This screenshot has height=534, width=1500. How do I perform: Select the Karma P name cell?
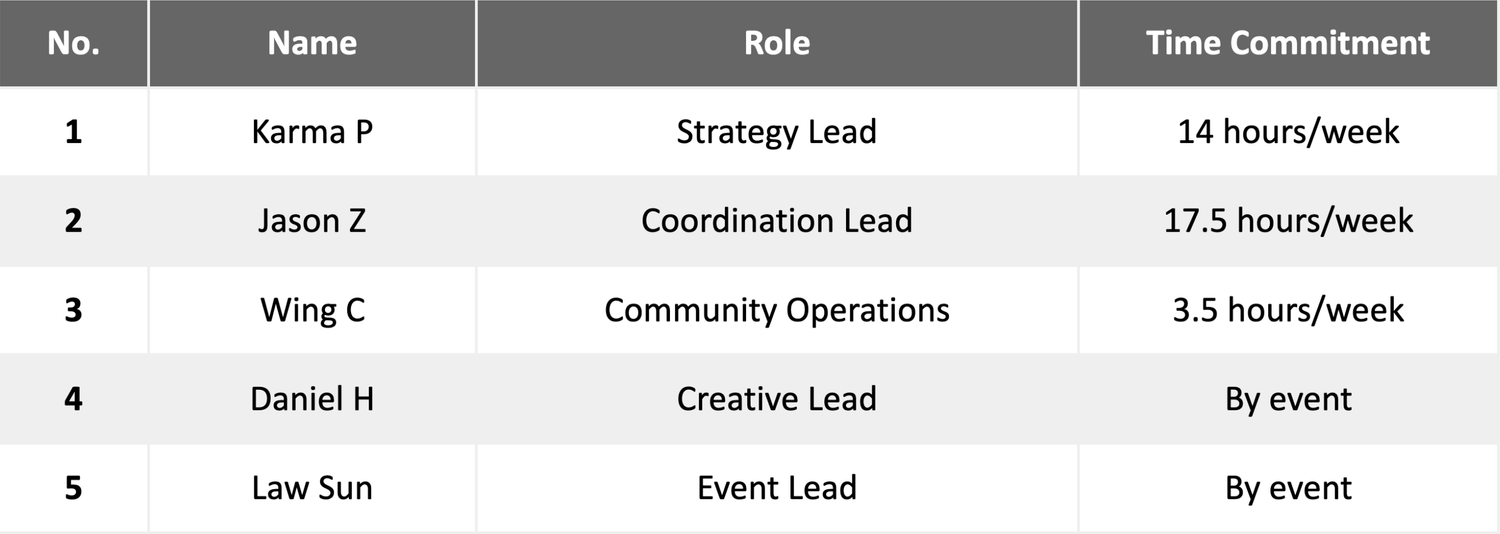click(312, 132)
